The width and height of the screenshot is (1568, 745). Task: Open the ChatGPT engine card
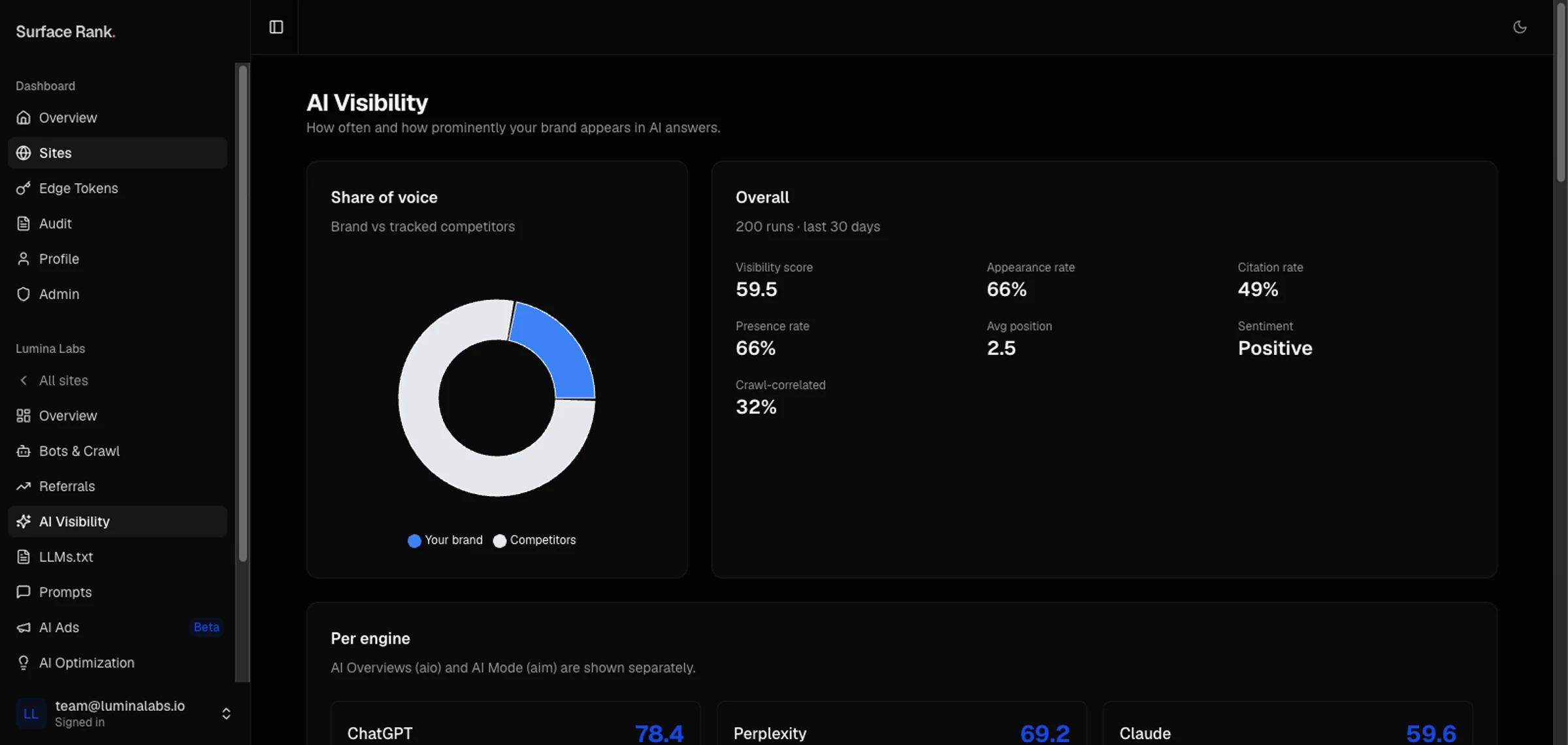click(515, 724)
